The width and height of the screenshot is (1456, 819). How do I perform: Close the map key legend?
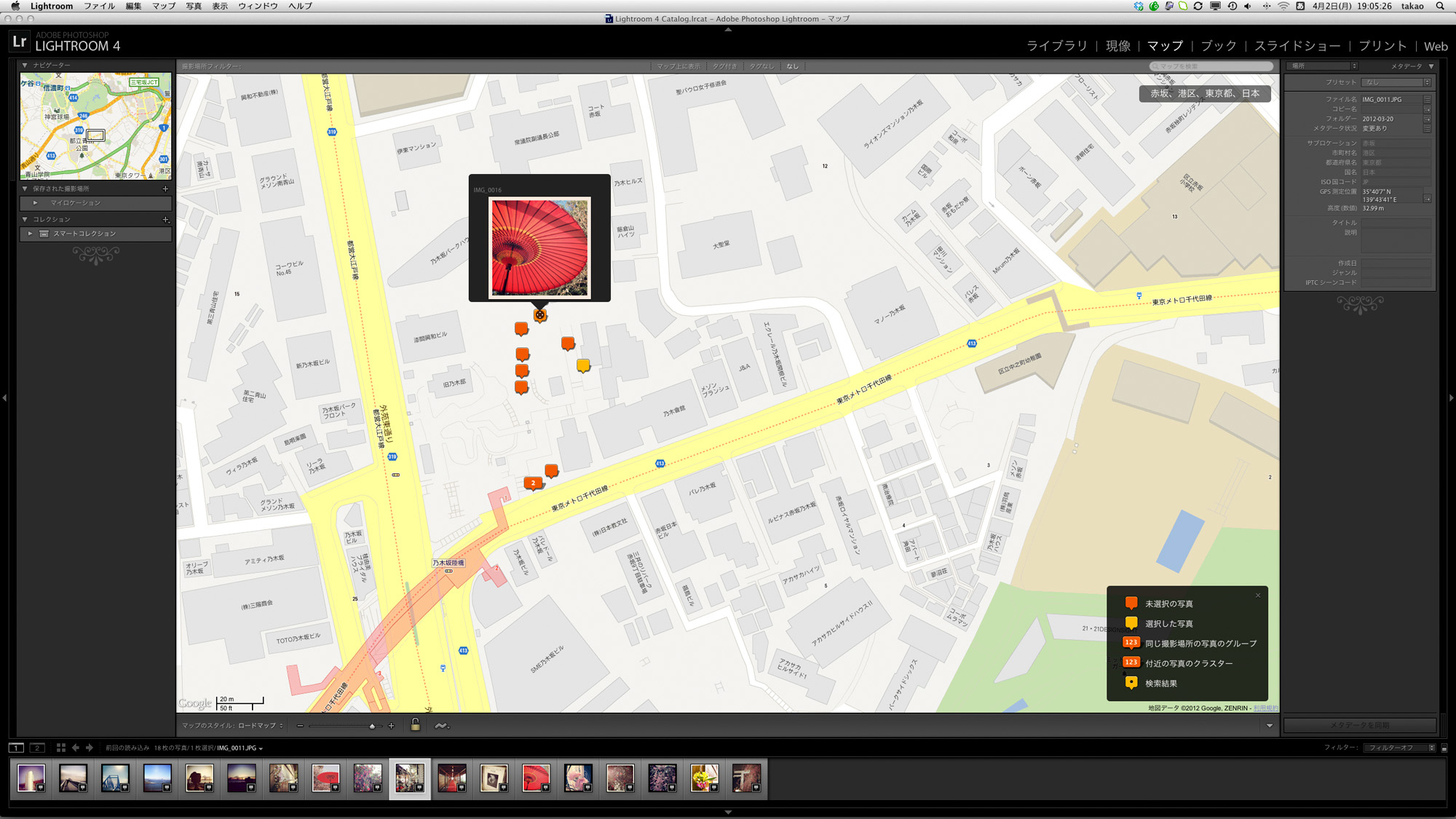(1257, 596)
